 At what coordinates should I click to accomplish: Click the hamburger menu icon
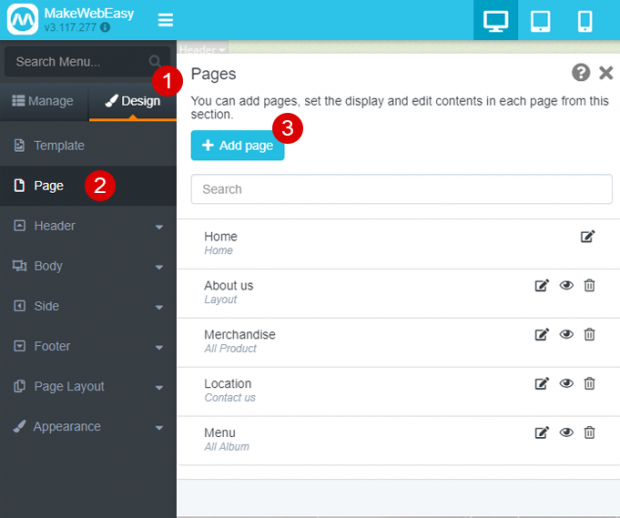tap(165, 20)
